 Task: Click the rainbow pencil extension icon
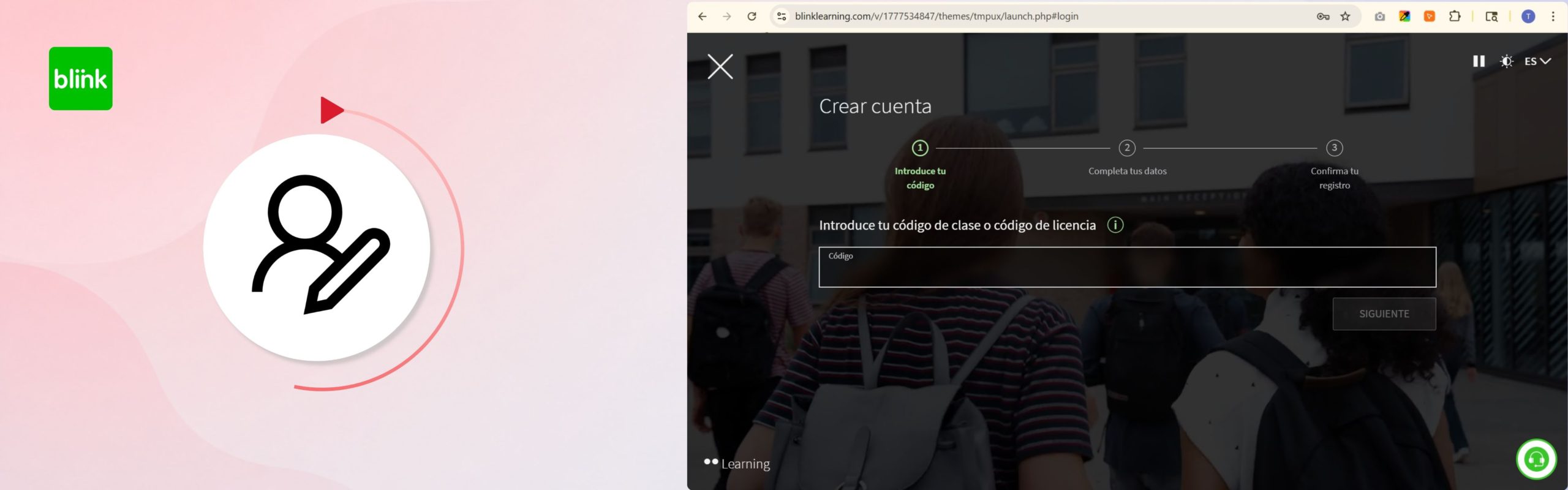pos(1404,17)
